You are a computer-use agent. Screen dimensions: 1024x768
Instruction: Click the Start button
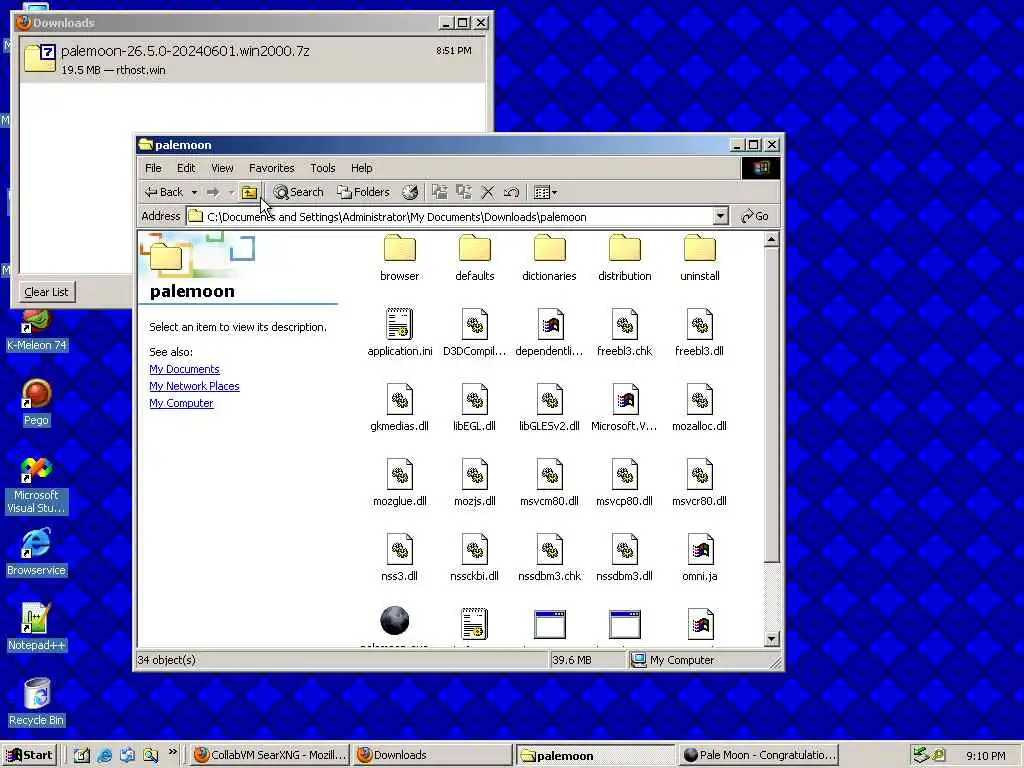point(29,755)
